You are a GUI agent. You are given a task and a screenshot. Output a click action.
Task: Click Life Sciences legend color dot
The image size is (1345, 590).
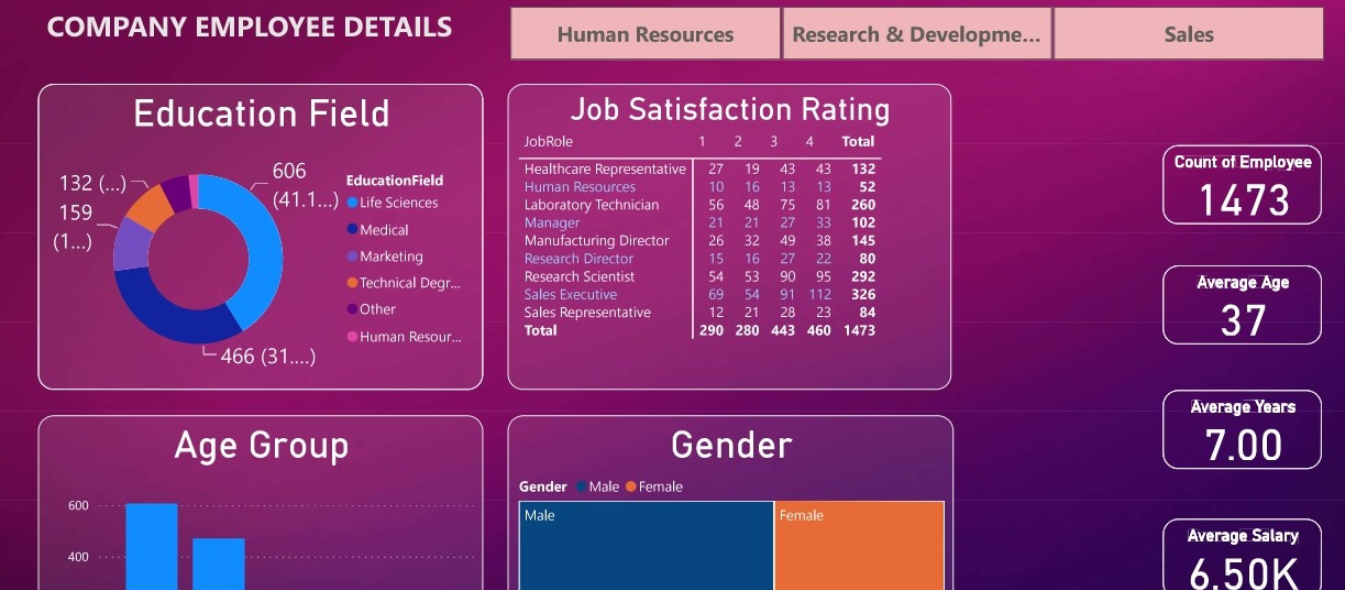click(x=352, y=202)
